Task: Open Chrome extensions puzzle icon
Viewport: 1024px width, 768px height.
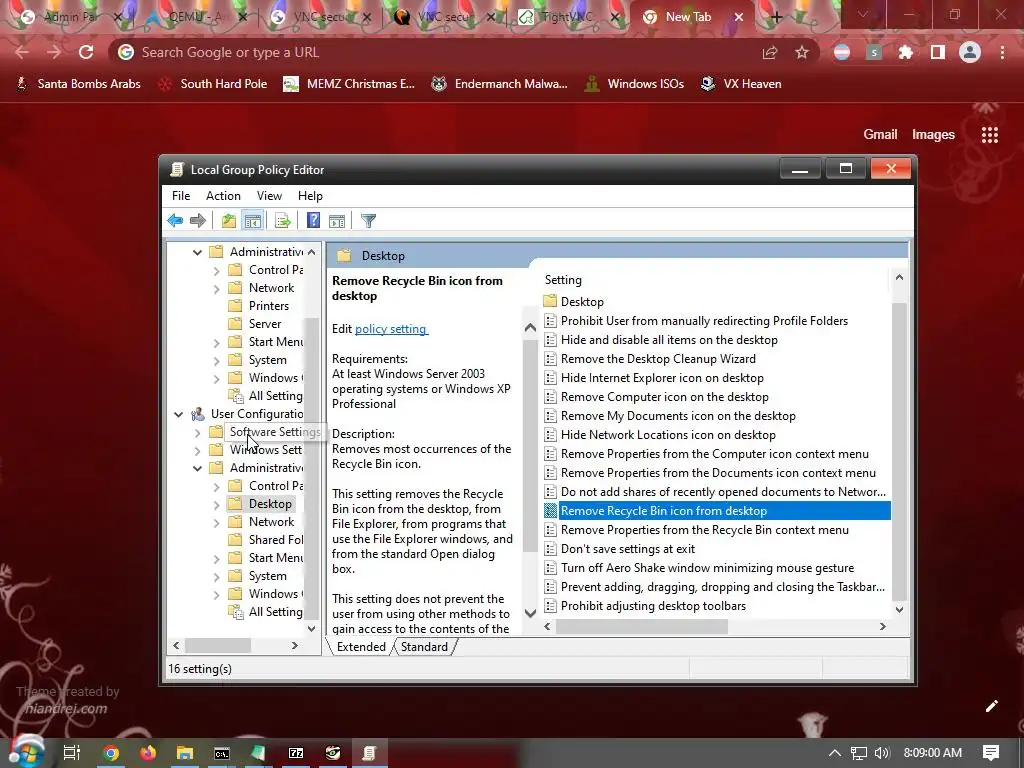Action: tap(905, 52)
